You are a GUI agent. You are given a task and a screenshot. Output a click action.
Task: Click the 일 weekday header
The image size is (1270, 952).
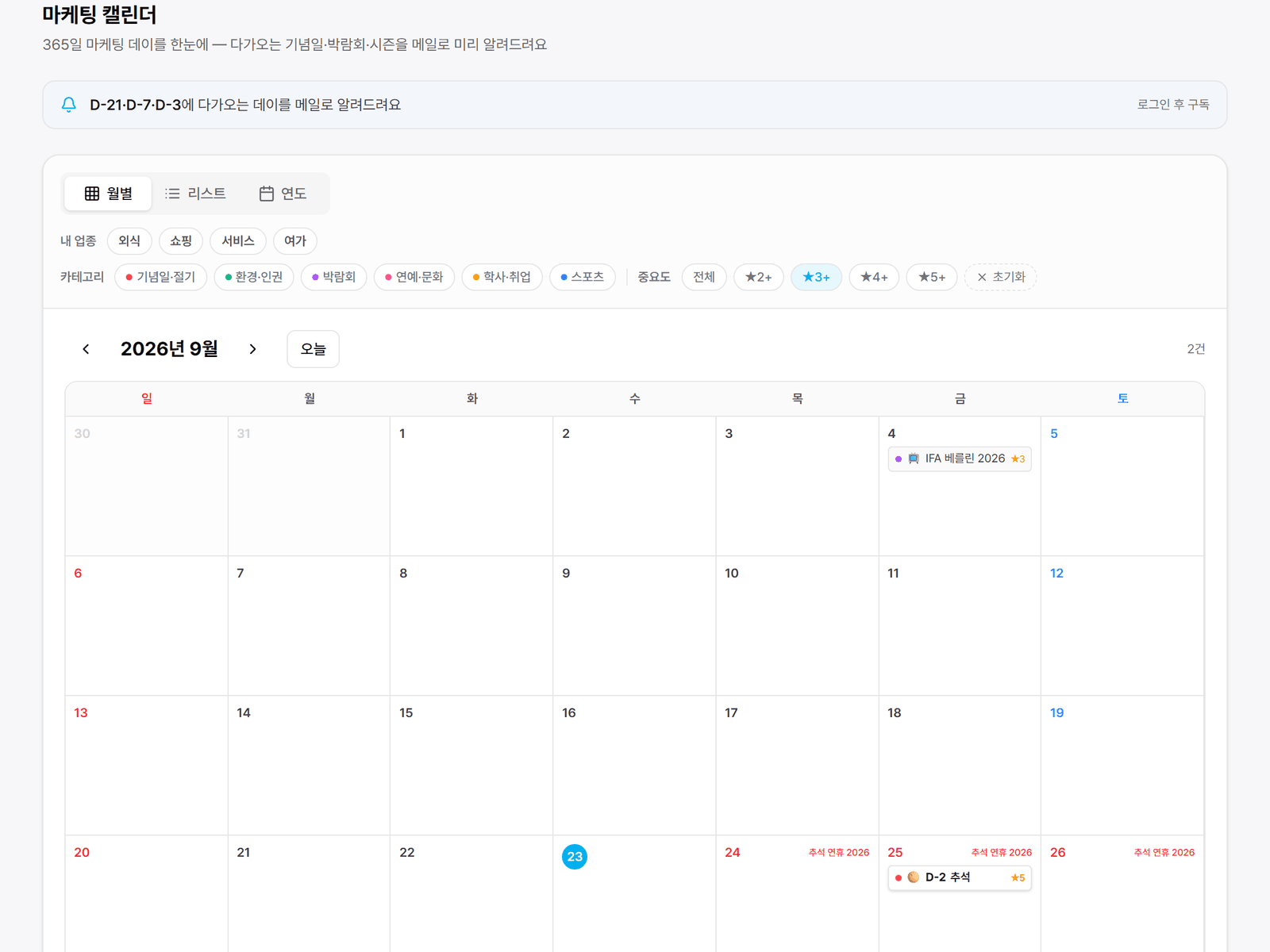(147, 399)
